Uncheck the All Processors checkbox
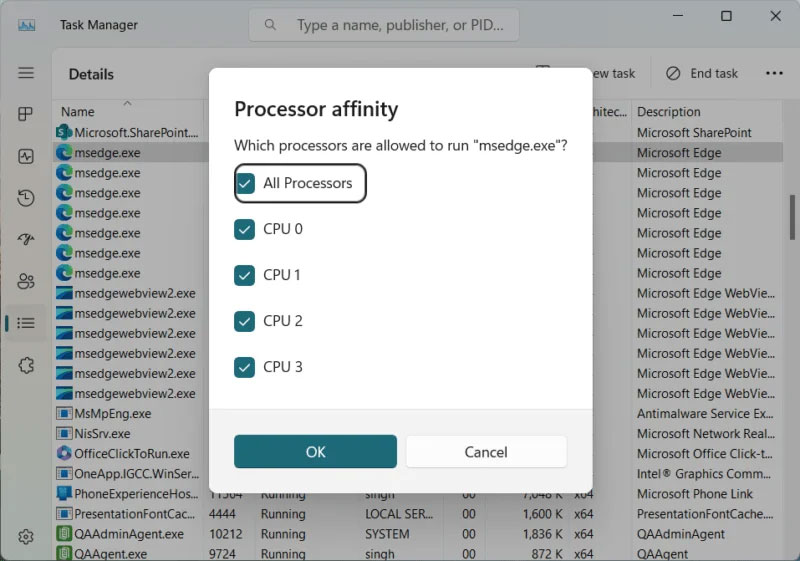 245,183
